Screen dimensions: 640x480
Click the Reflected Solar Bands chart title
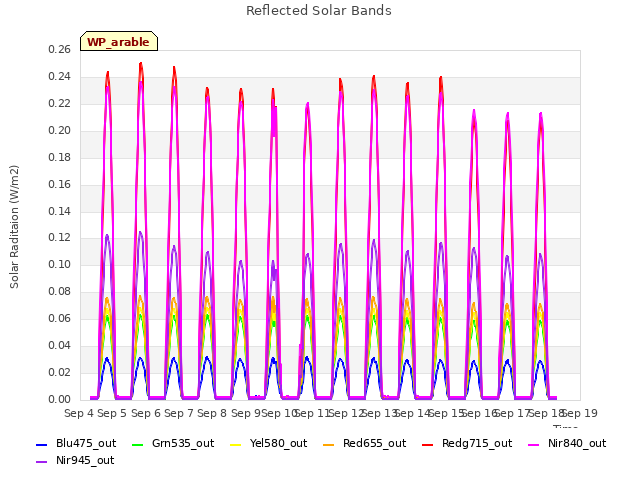[319, 11]
